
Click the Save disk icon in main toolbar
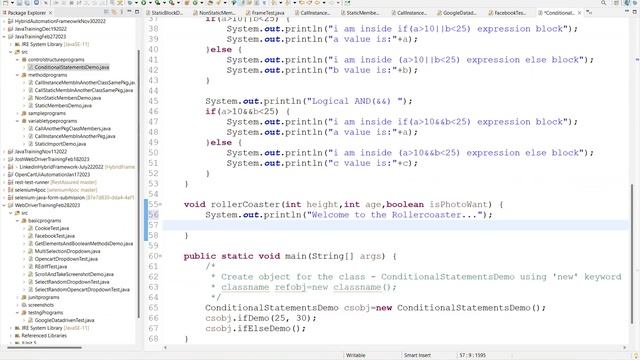pos(19,3)
